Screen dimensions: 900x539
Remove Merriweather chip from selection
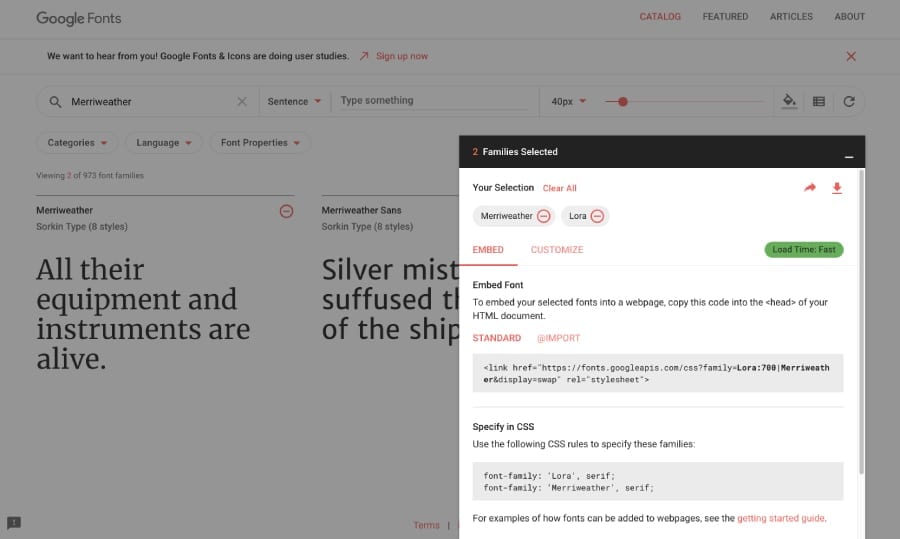click(543, 216)
